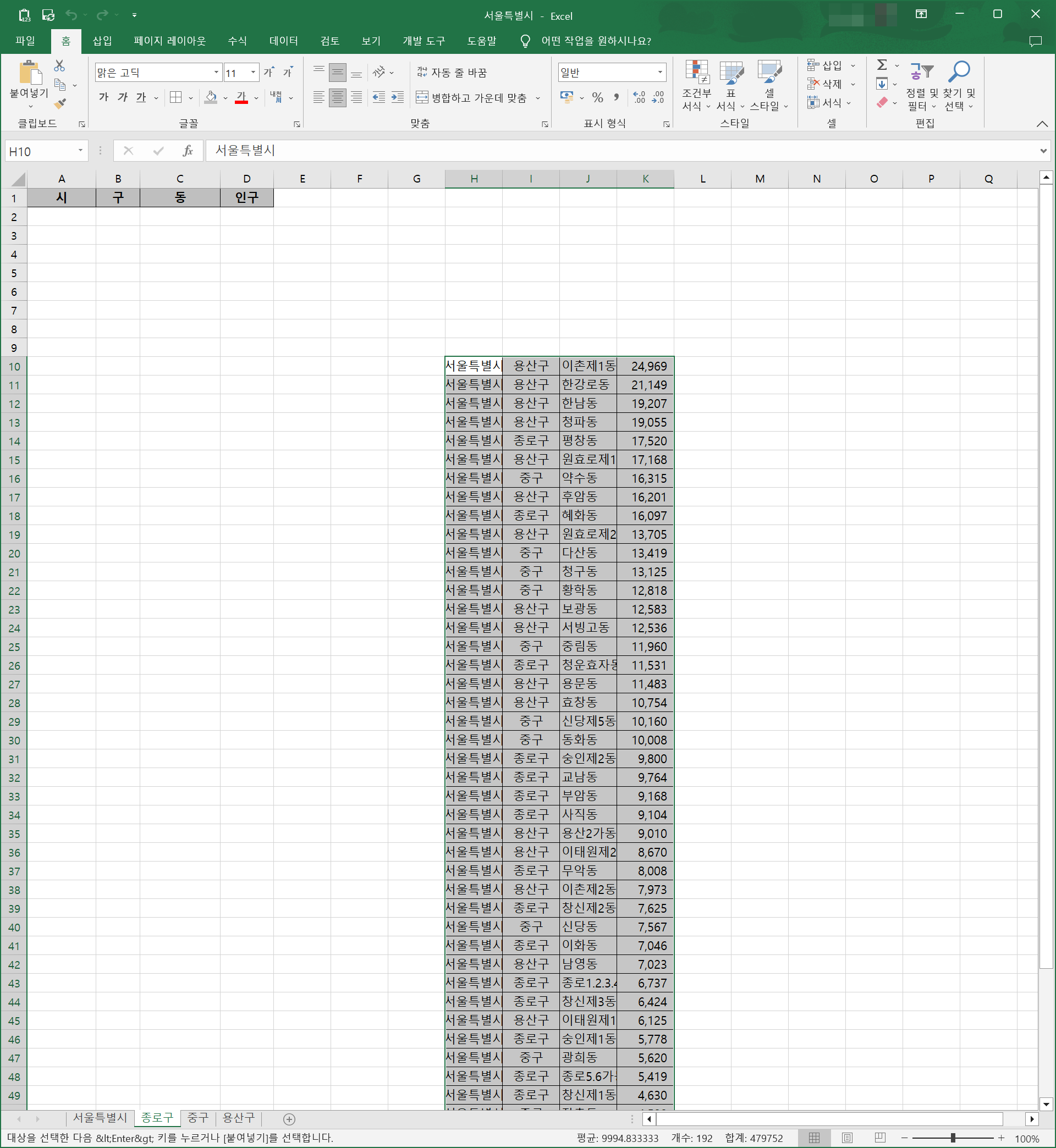
Task: Click the AutoSum sigma icon
Action: pos(882,65)
